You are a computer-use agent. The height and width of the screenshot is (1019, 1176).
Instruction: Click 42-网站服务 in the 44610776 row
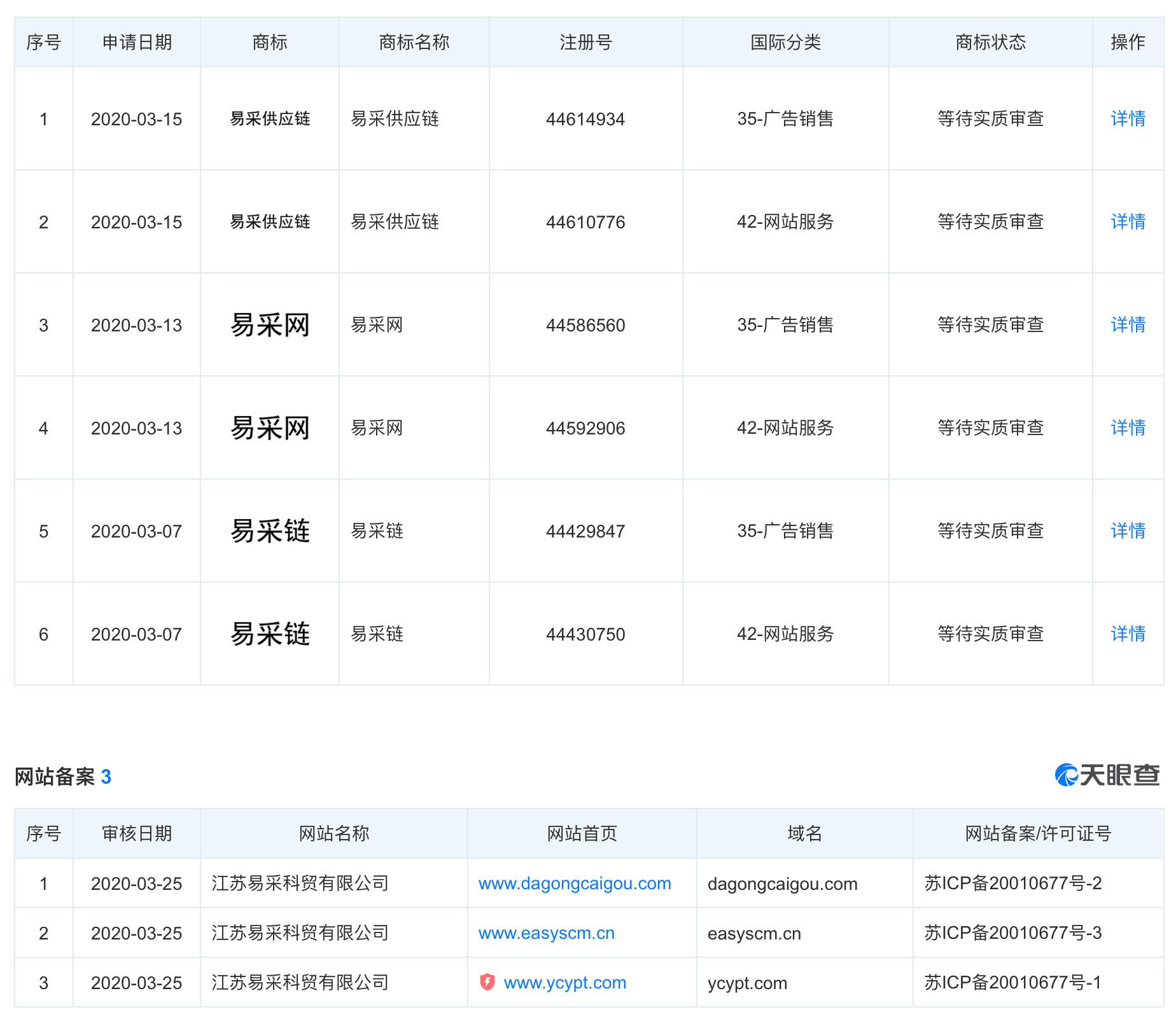pyautogui.click(x=785, y=222)
